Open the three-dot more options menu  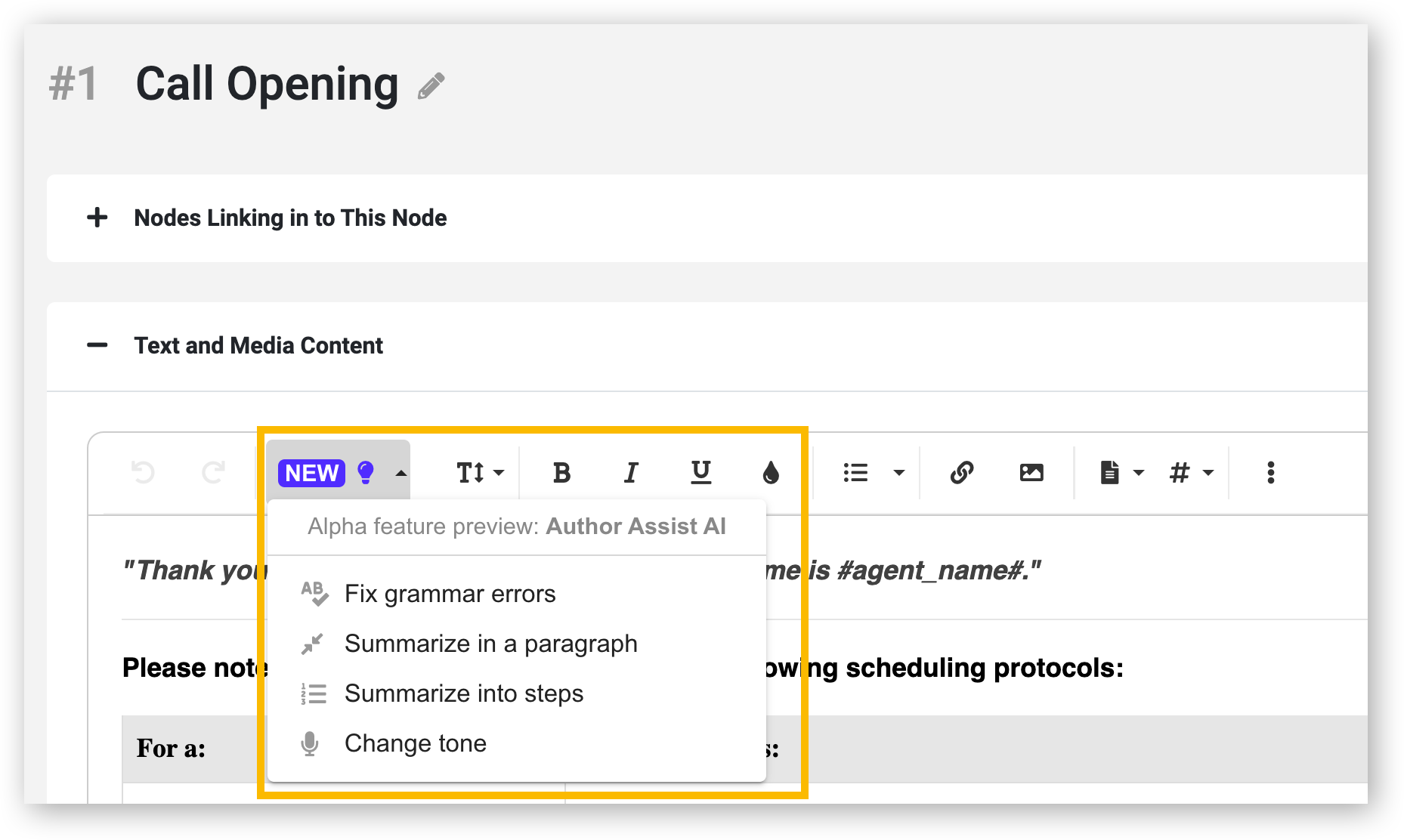click(x=1271, y=473)
